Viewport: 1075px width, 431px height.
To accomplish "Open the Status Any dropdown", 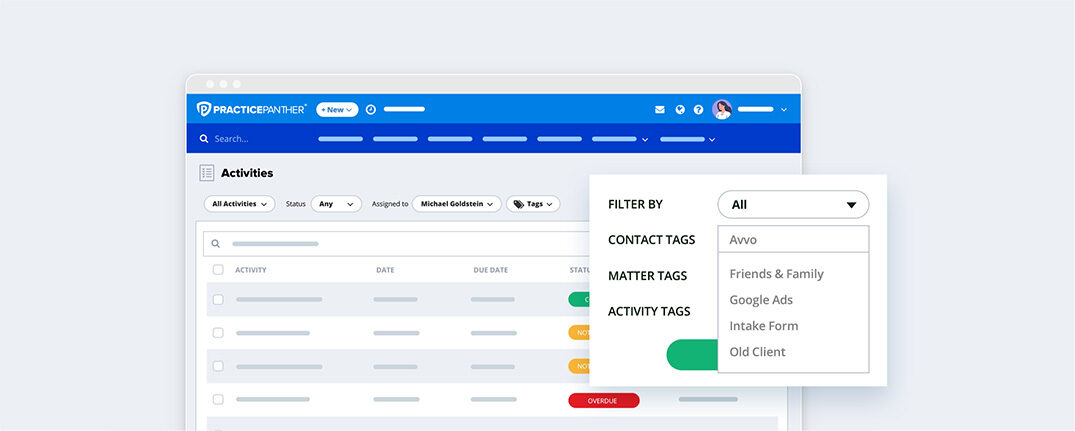I will pos(336,204).
